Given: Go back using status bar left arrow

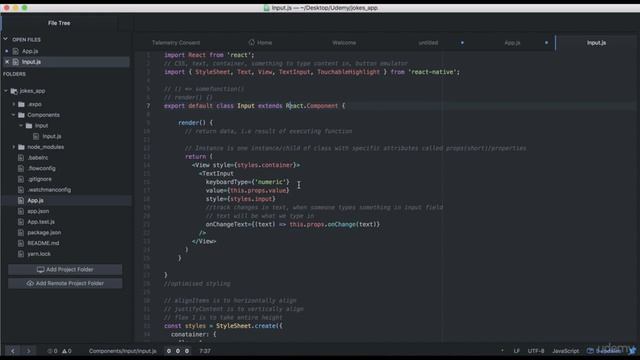Looking at the screenshot, I should (x=13, y=351).
